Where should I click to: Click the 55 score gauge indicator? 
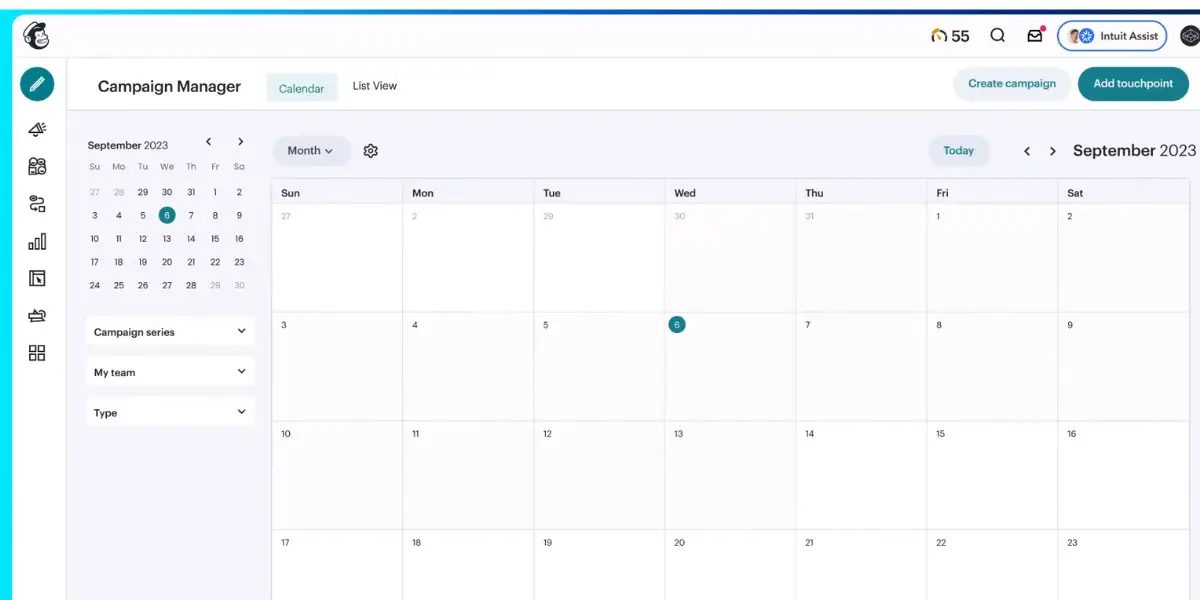point(949,36)
